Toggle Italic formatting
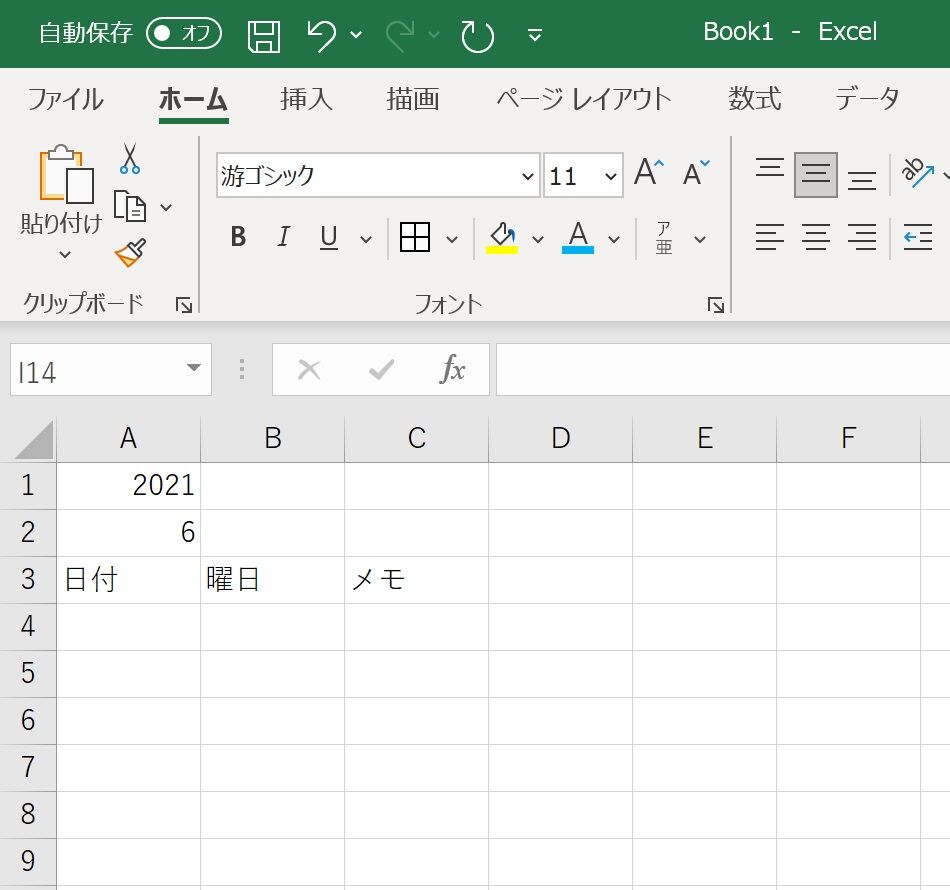The width and height of the screenshot is (950, 890). (283, 238)
